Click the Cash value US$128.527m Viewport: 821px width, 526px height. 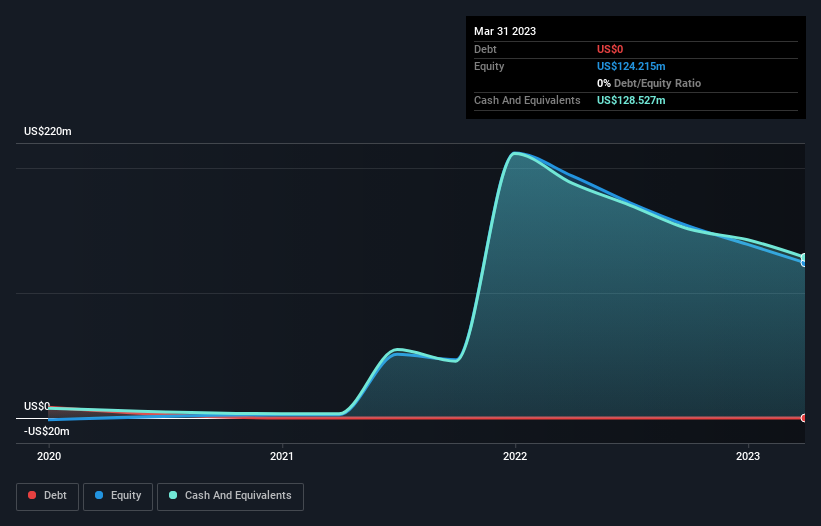(x=631, y=100)
